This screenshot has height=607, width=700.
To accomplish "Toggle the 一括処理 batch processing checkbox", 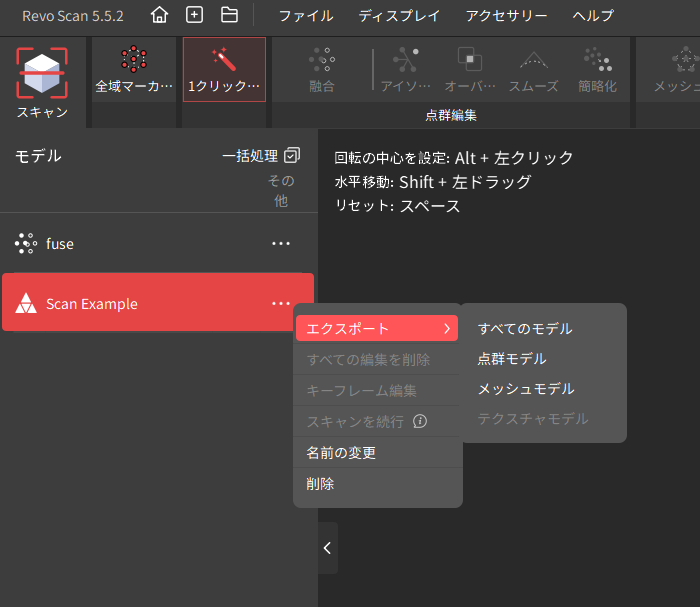I will 292,155.
